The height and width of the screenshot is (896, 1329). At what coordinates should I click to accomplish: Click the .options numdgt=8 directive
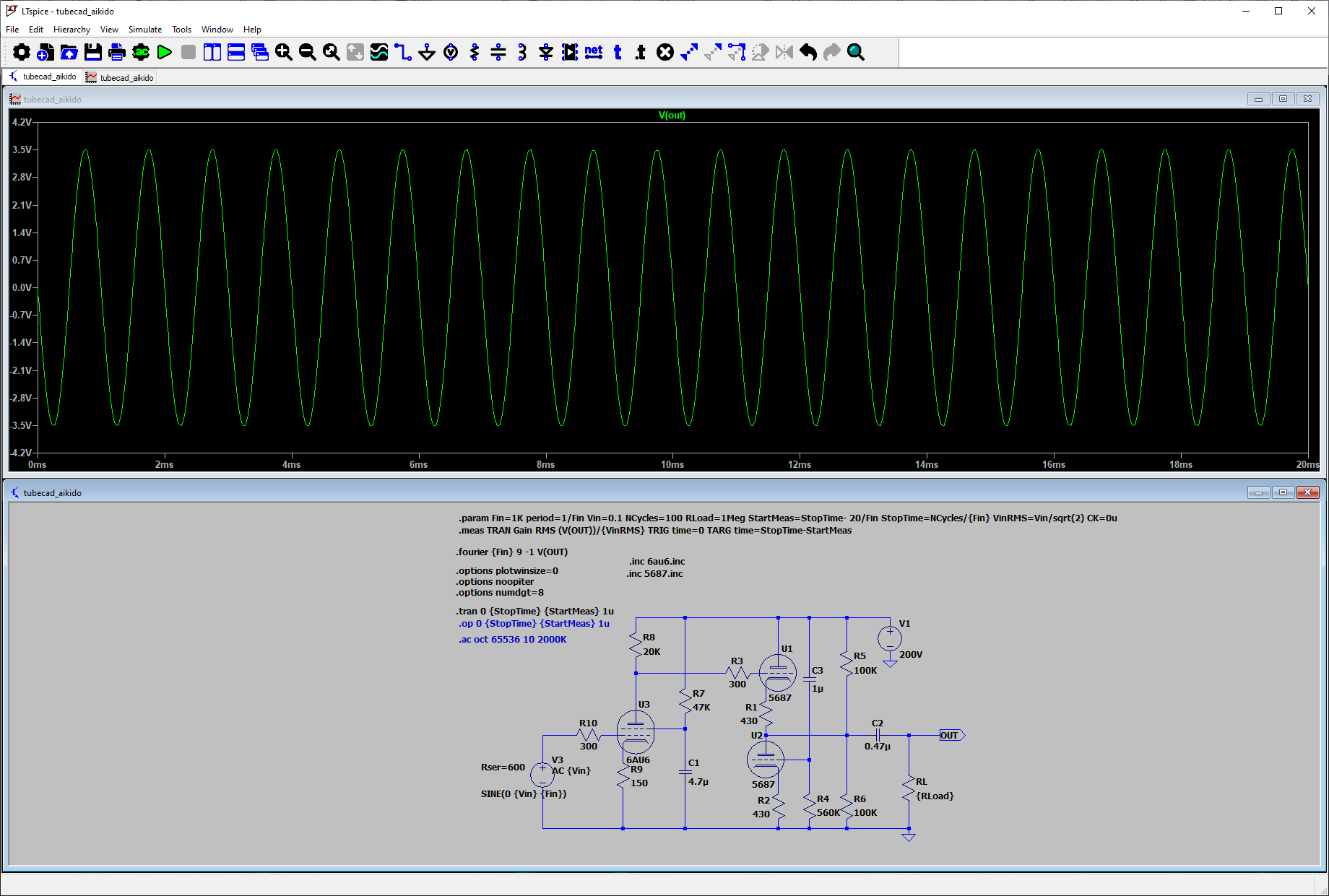tap(500, 592)
